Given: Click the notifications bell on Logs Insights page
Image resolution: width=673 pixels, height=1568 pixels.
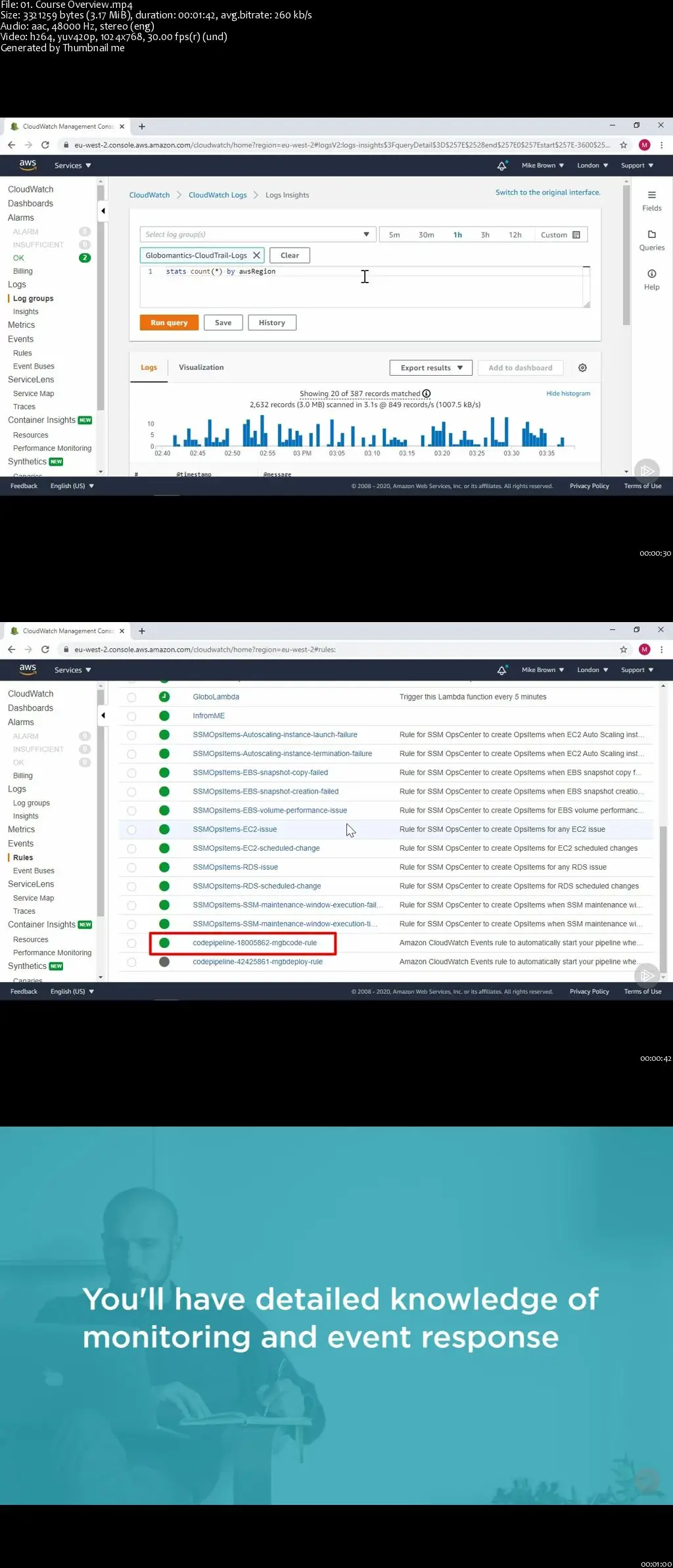Looking at the screenshot, I should (502, 166).
